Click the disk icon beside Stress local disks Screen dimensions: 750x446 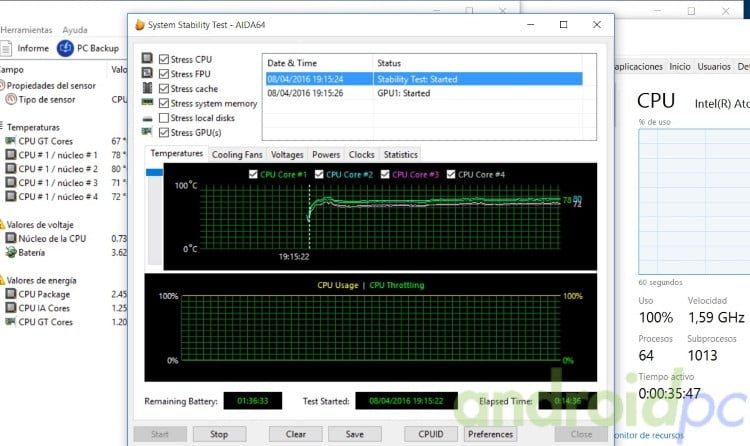(x=147, y=118)
